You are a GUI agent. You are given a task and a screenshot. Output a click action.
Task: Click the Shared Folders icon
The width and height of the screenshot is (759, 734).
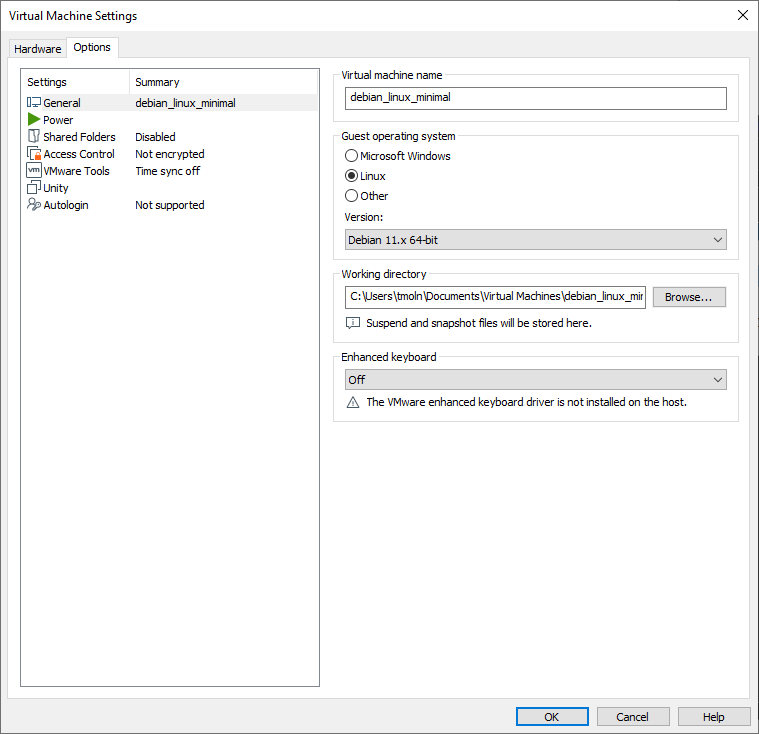pyautogui.click(x=34, y=137)
